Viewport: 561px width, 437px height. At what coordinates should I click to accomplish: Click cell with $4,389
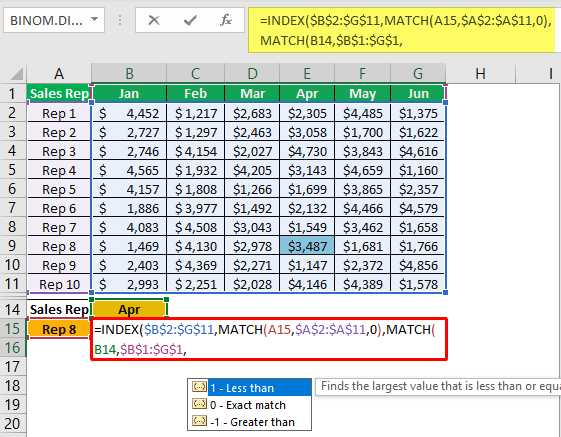362,284
